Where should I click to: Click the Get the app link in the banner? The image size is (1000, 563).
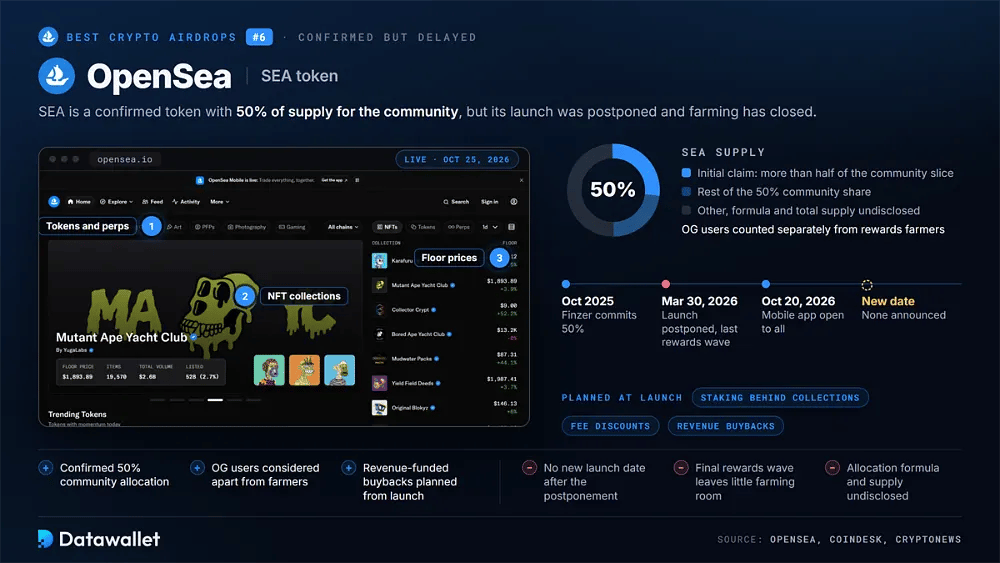(335, 180)
